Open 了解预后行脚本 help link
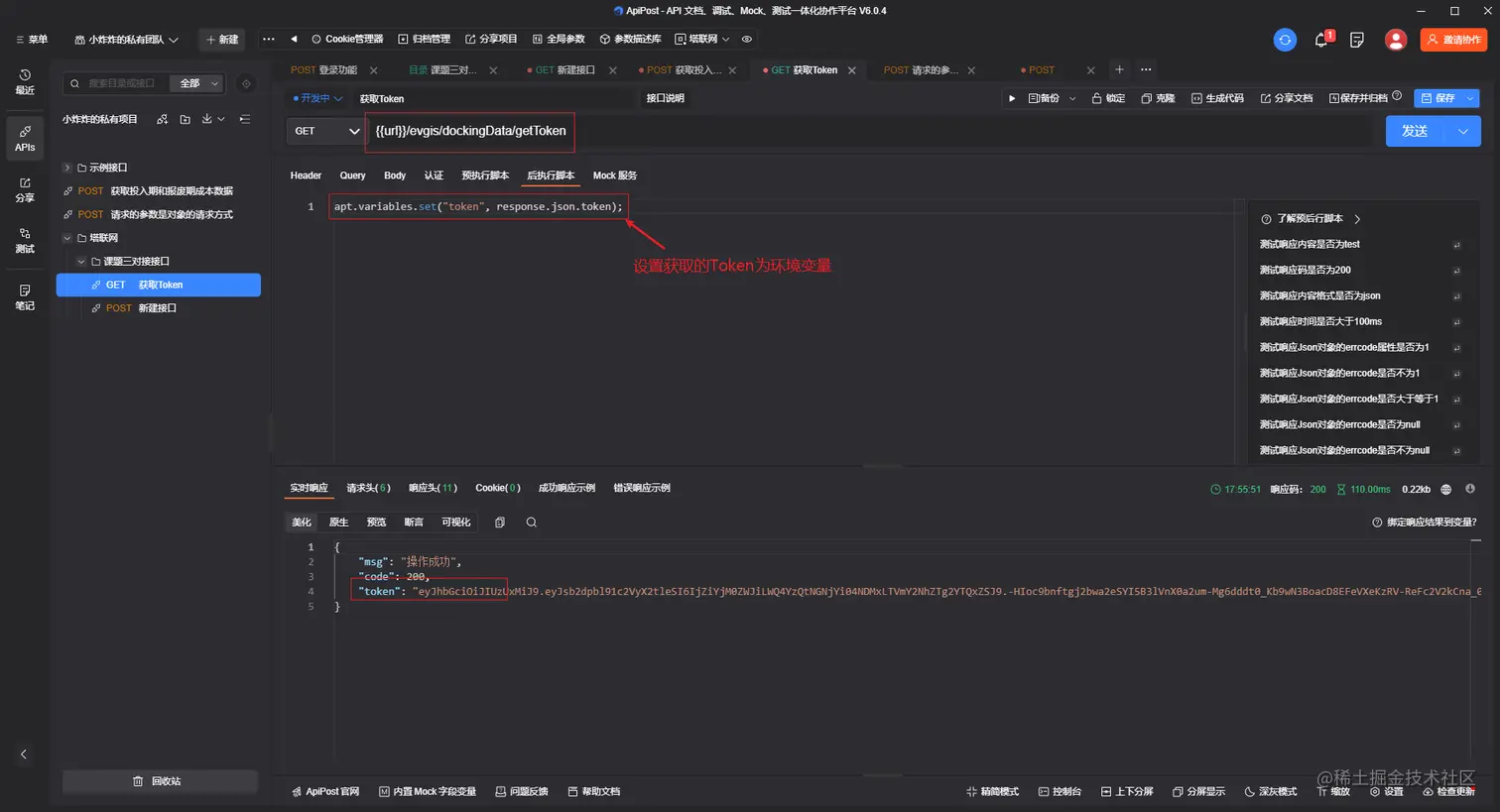Image resolution: width=1500 pixels, height=812 pixels. 1312,219
